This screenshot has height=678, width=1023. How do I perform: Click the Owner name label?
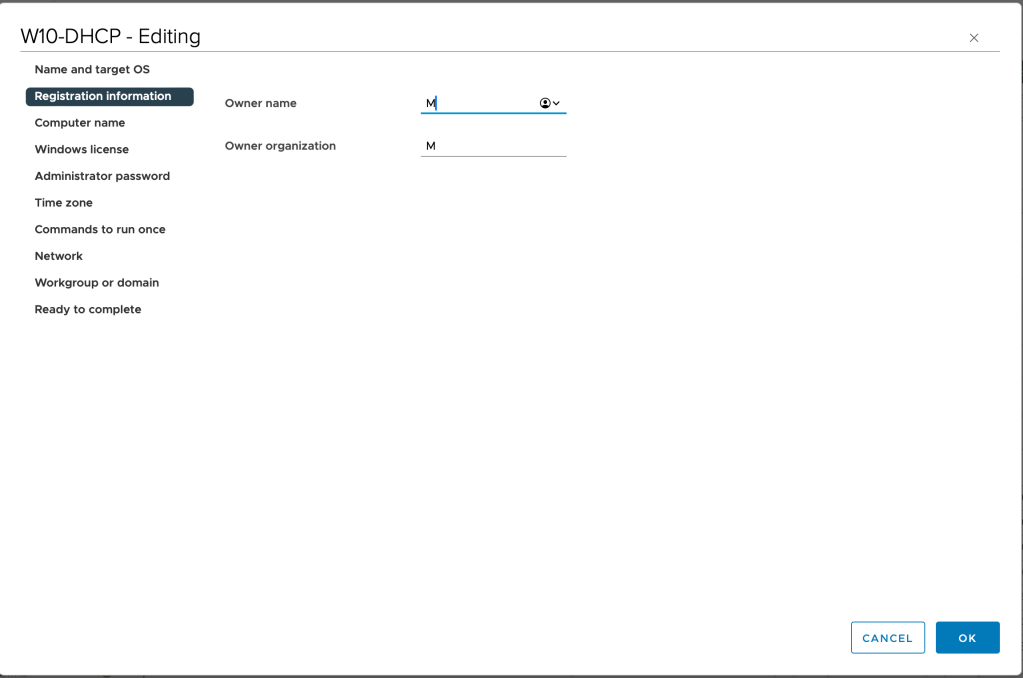[x=261, y=103]
